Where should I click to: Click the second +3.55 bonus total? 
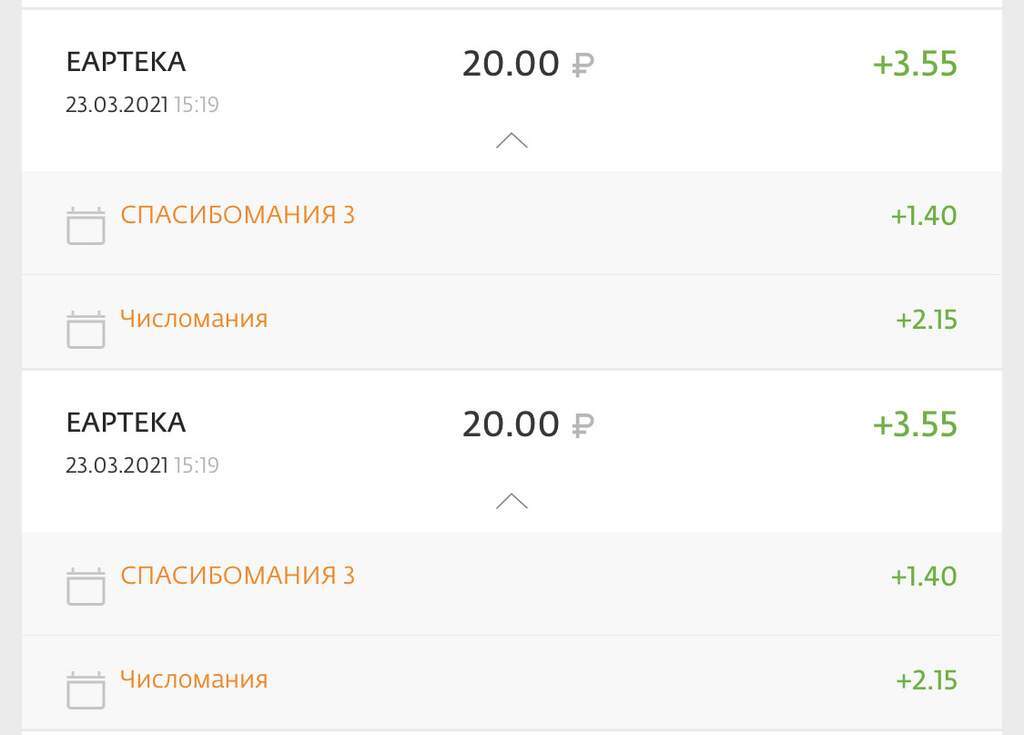915,424
